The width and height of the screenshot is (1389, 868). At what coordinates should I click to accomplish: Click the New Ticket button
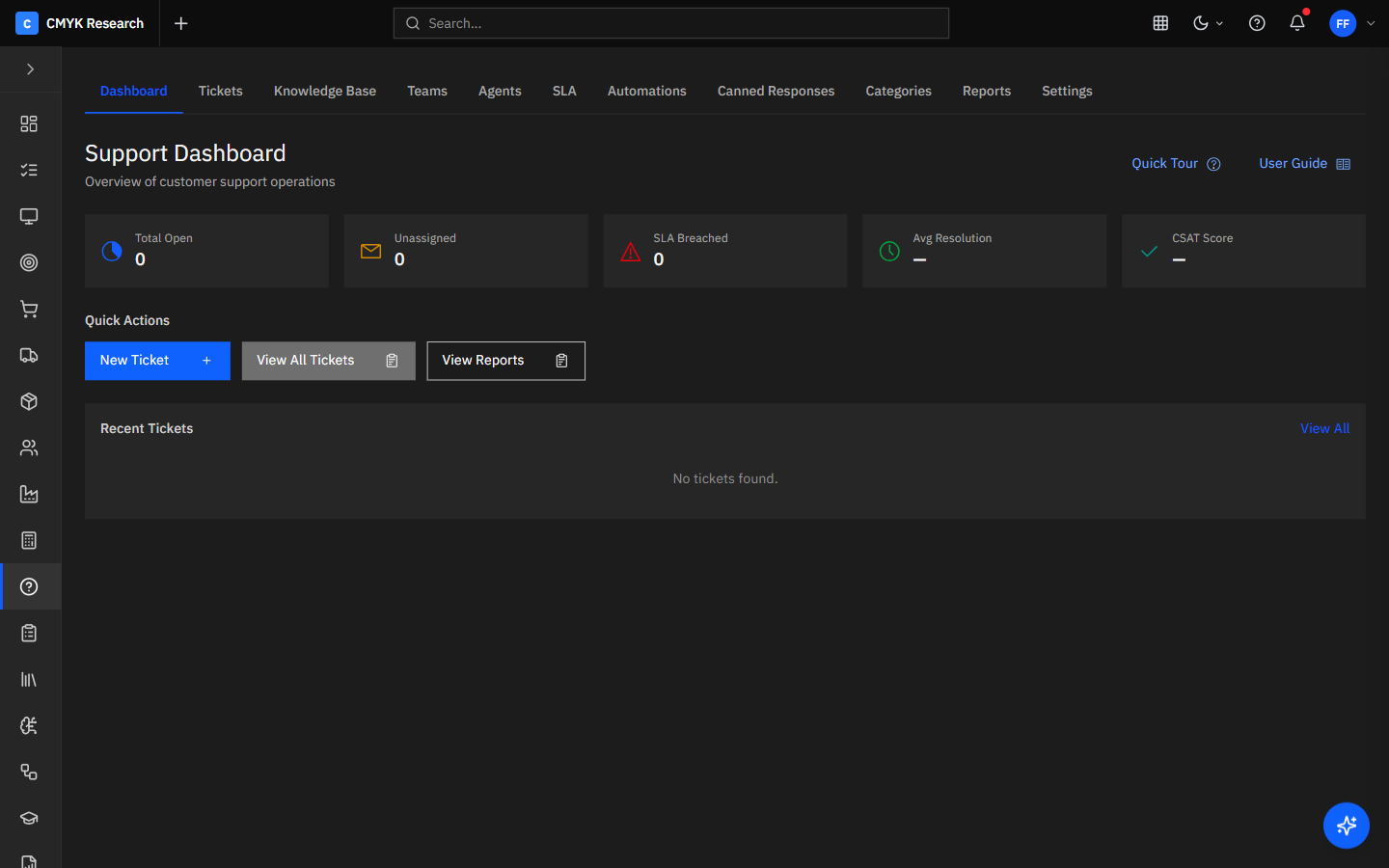(157, 361)
